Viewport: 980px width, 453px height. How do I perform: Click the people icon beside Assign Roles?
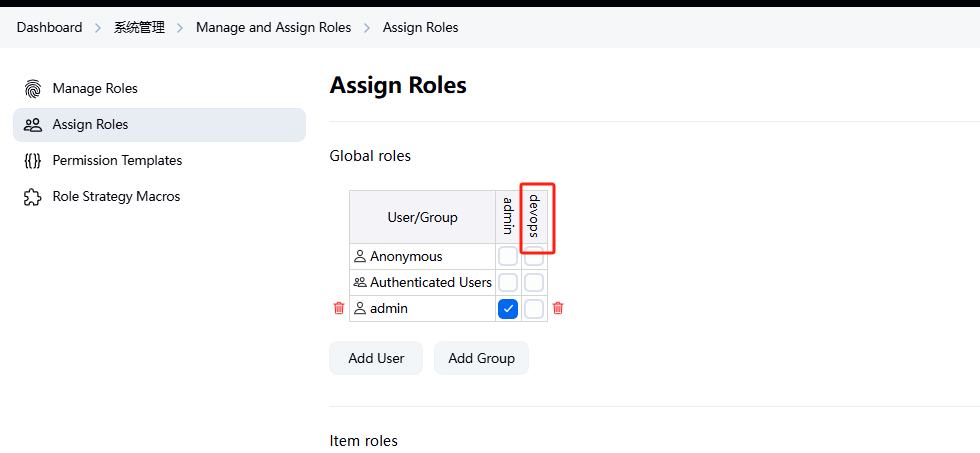(33, 125)
